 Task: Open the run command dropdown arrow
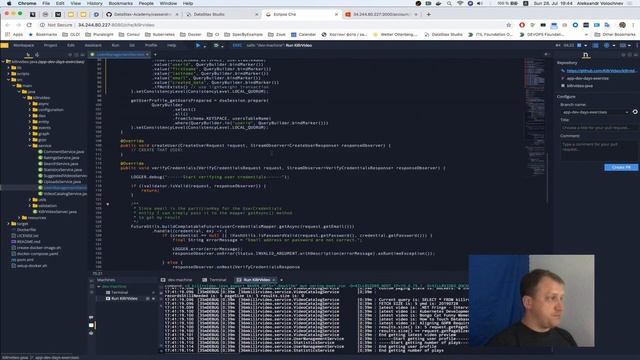tap(204, 46)
